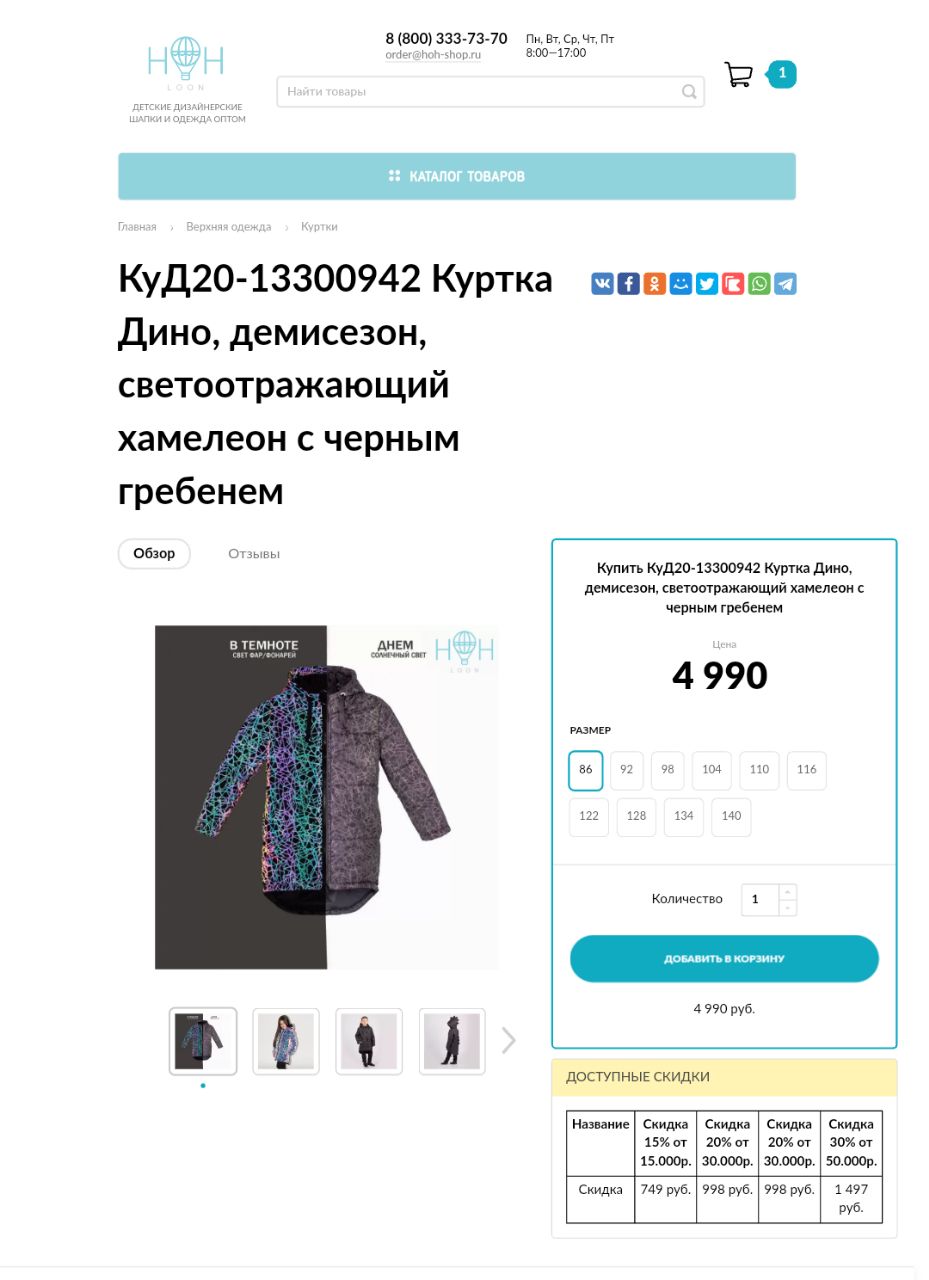Share the product on Twitter

(707, 284)
